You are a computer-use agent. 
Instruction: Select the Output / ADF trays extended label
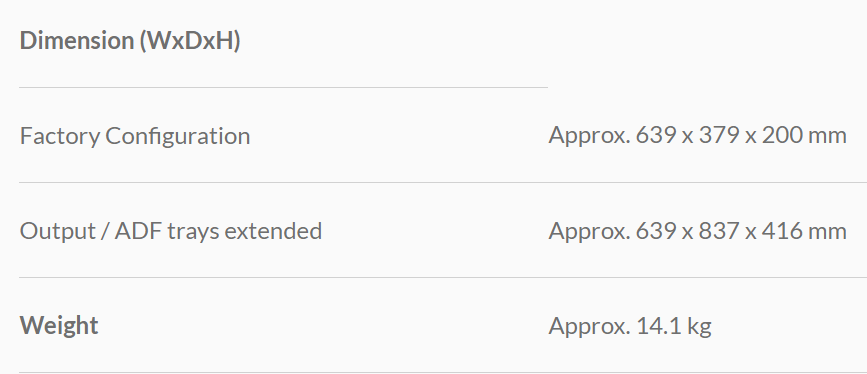171,231
